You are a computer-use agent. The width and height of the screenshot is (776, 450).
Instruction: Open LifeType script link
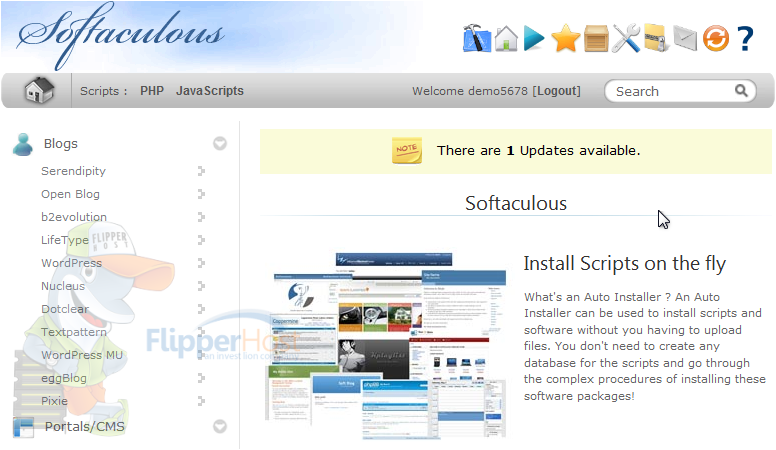65,240
